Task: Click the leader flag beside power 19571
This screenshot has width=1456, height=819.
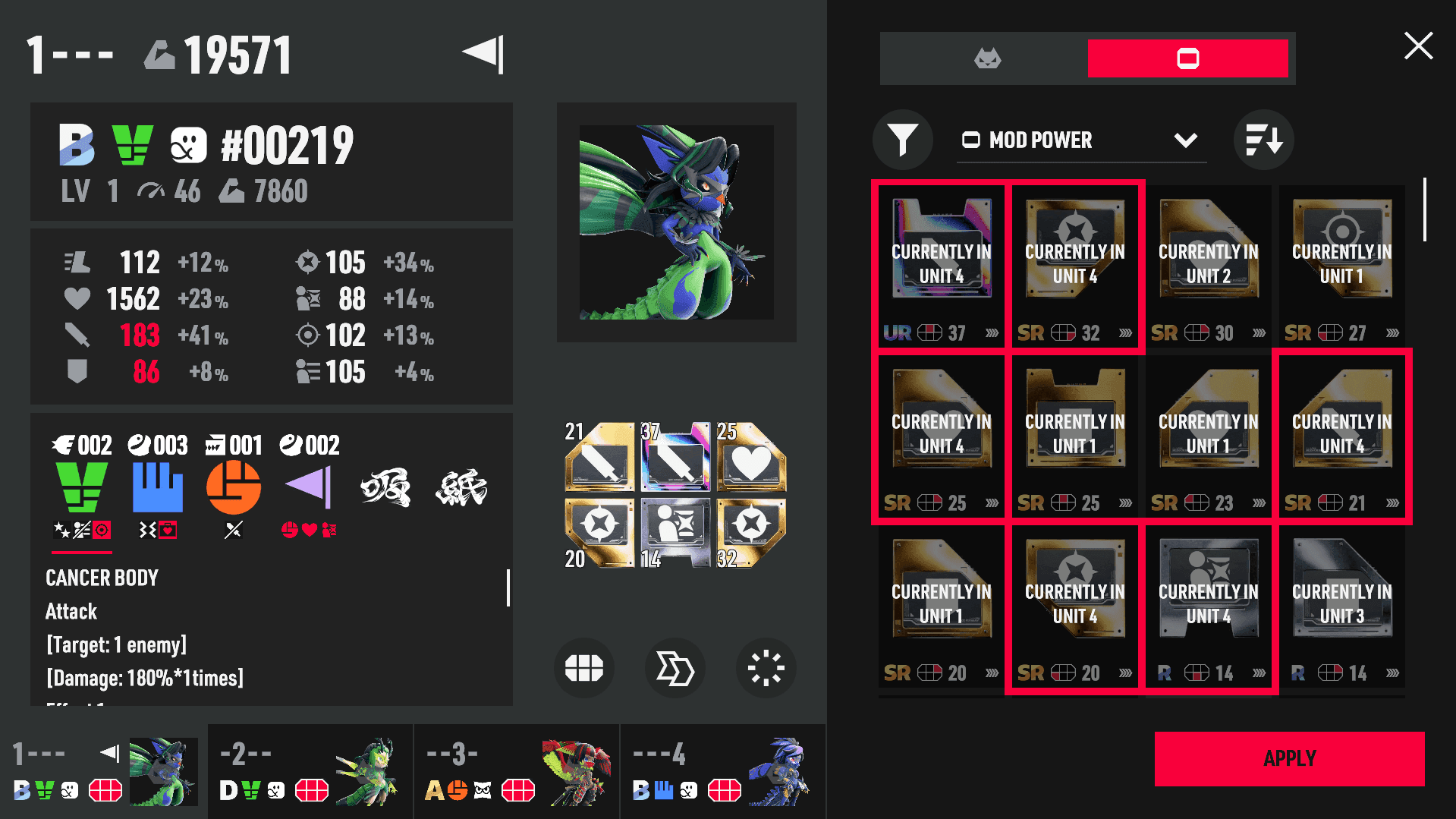Action: [483, 54]
